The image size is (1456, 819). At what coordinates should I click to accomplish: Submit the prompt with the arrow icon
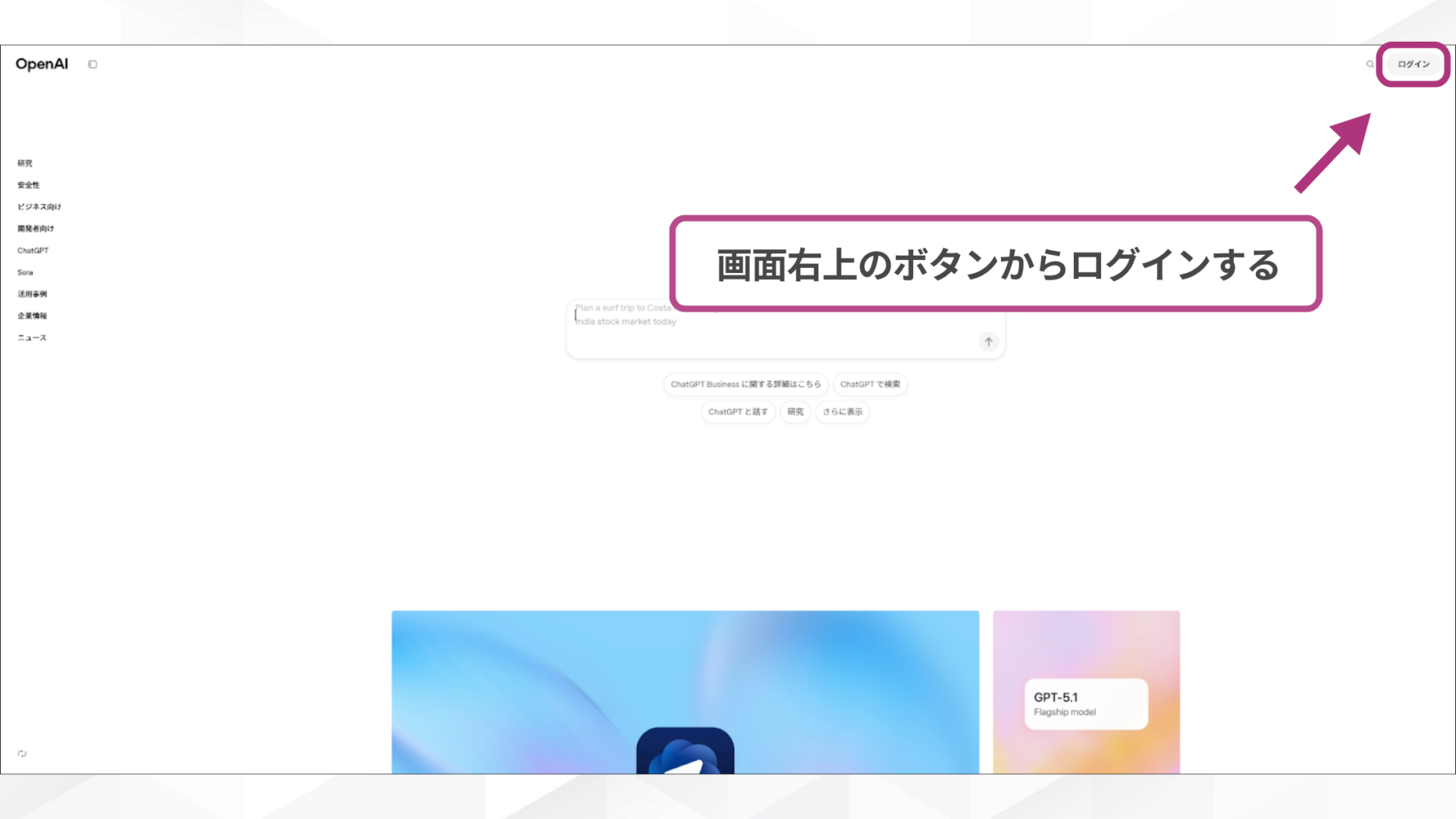tap(987, 341)
